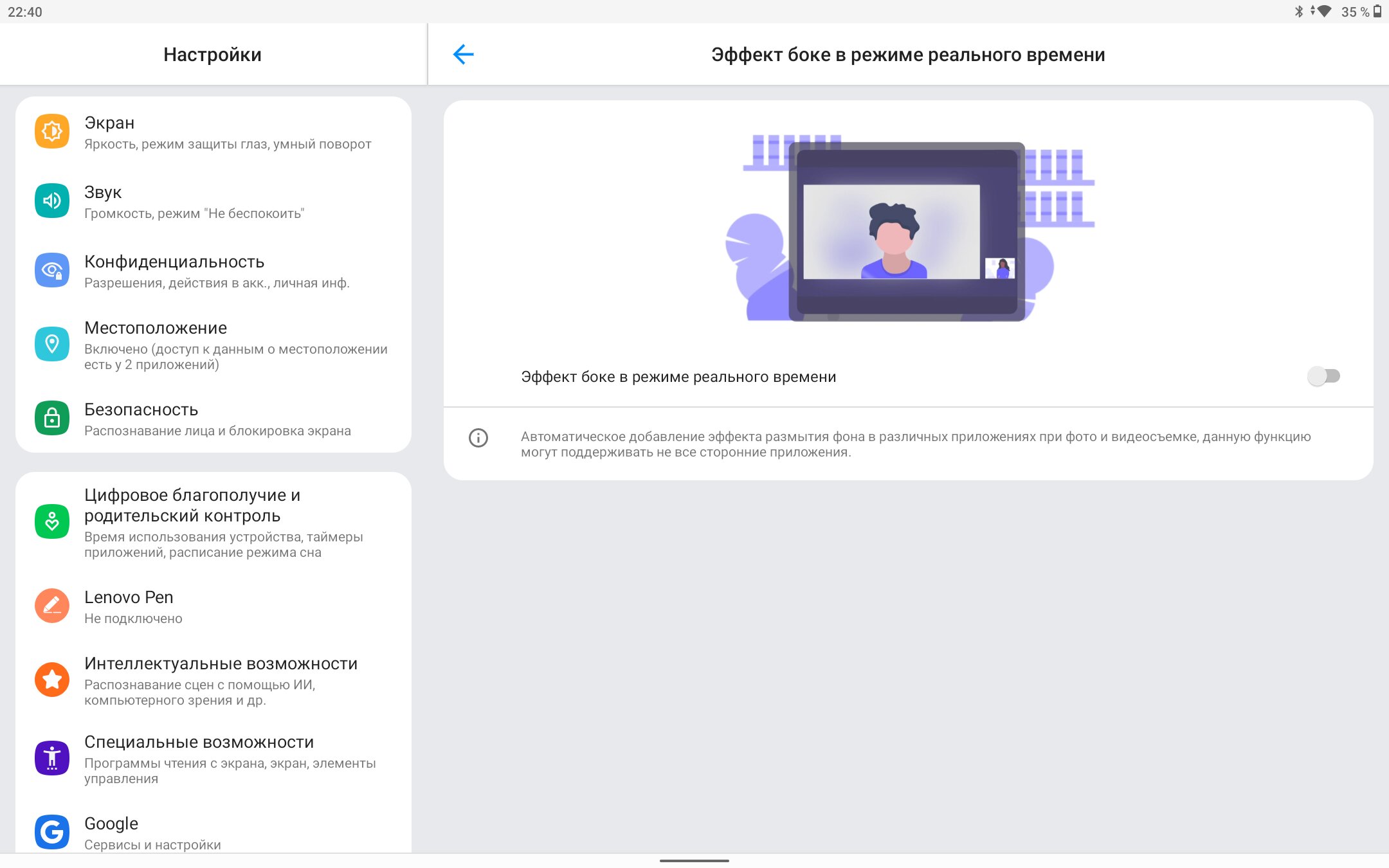Viewport: 1389px width, 868px height.
Task: Tap the purple Accessibility figure icon
Action: (x=52, y=758)
